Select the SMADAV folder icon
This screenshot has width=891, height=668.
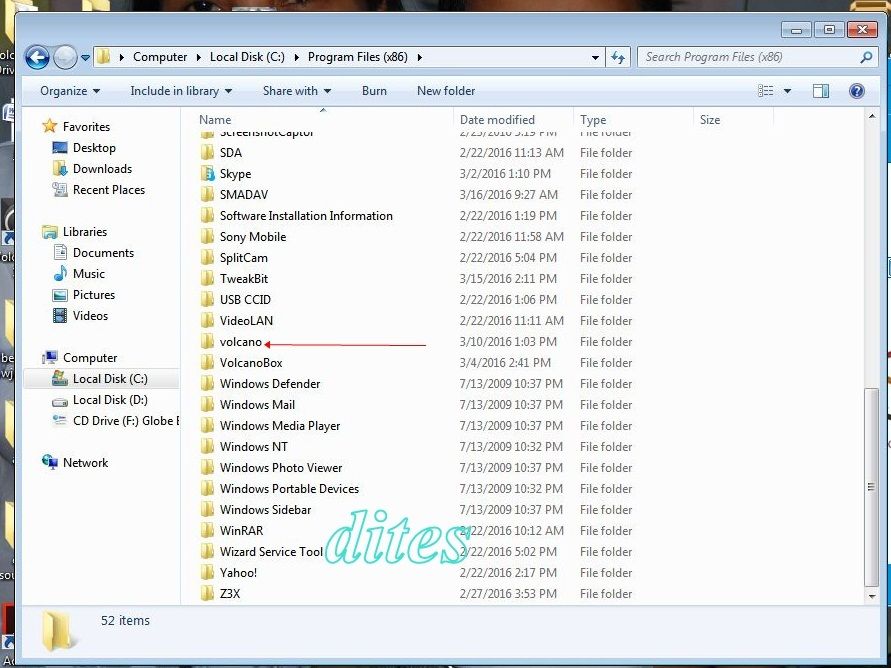(207, 195)
